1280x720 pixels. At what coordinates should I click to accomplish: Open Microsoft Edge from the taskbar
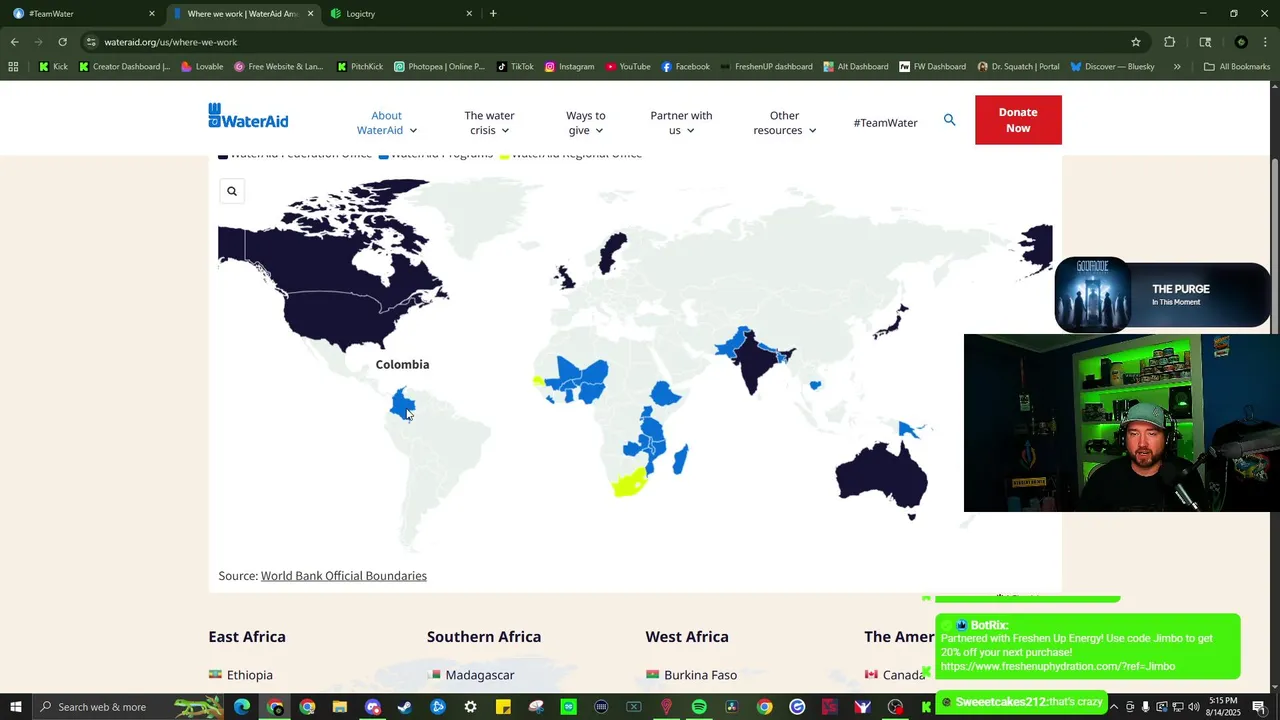click(x=242, y=707)
